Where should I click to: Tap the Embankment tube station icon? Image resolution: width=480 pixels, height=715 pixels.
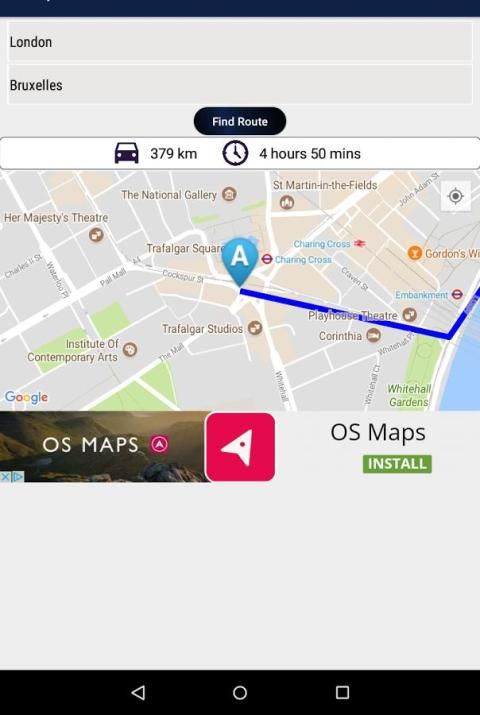457,295
